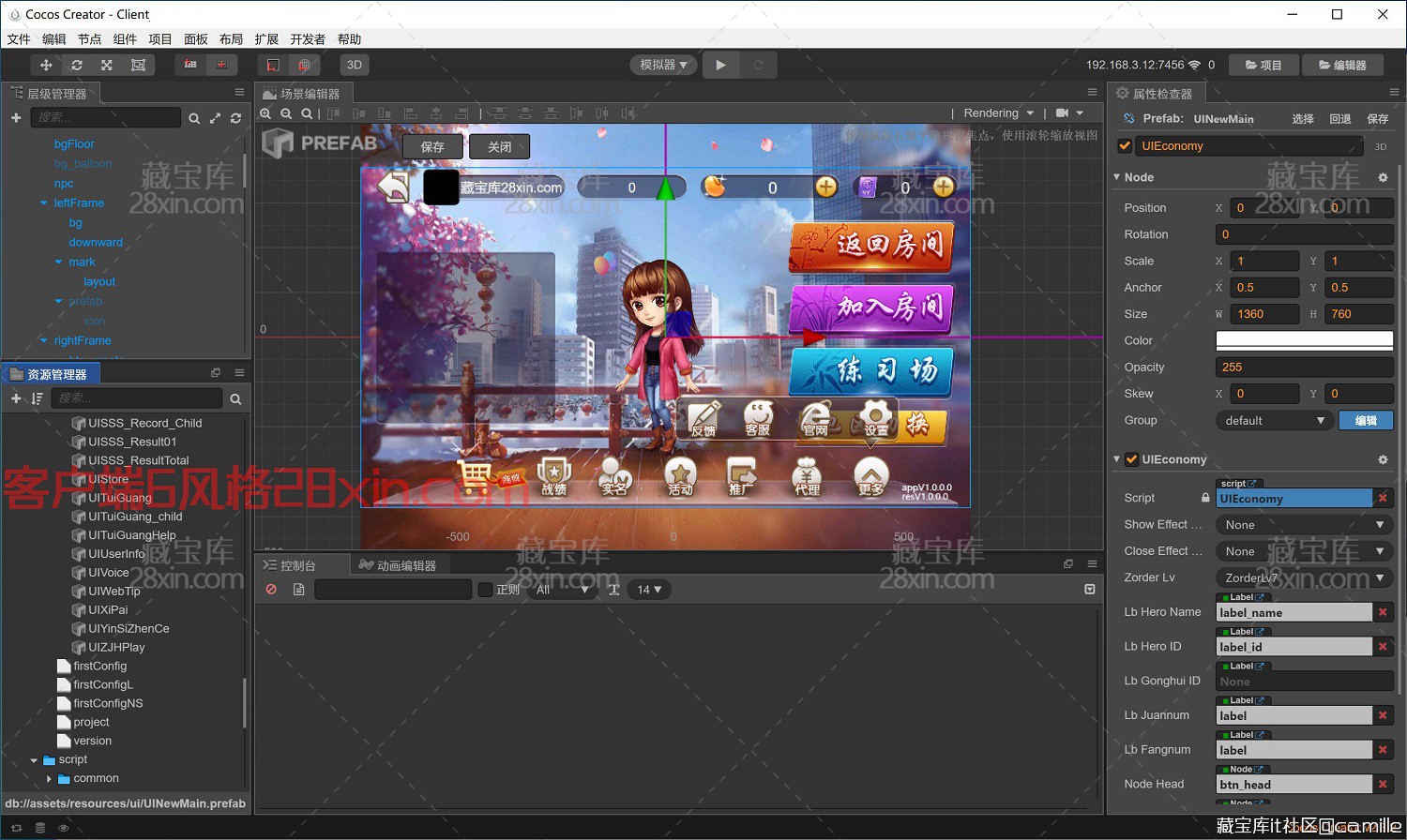The image size is (1407, 840).
Task: Select the Rect transform tool
Action: click(138, 65)
